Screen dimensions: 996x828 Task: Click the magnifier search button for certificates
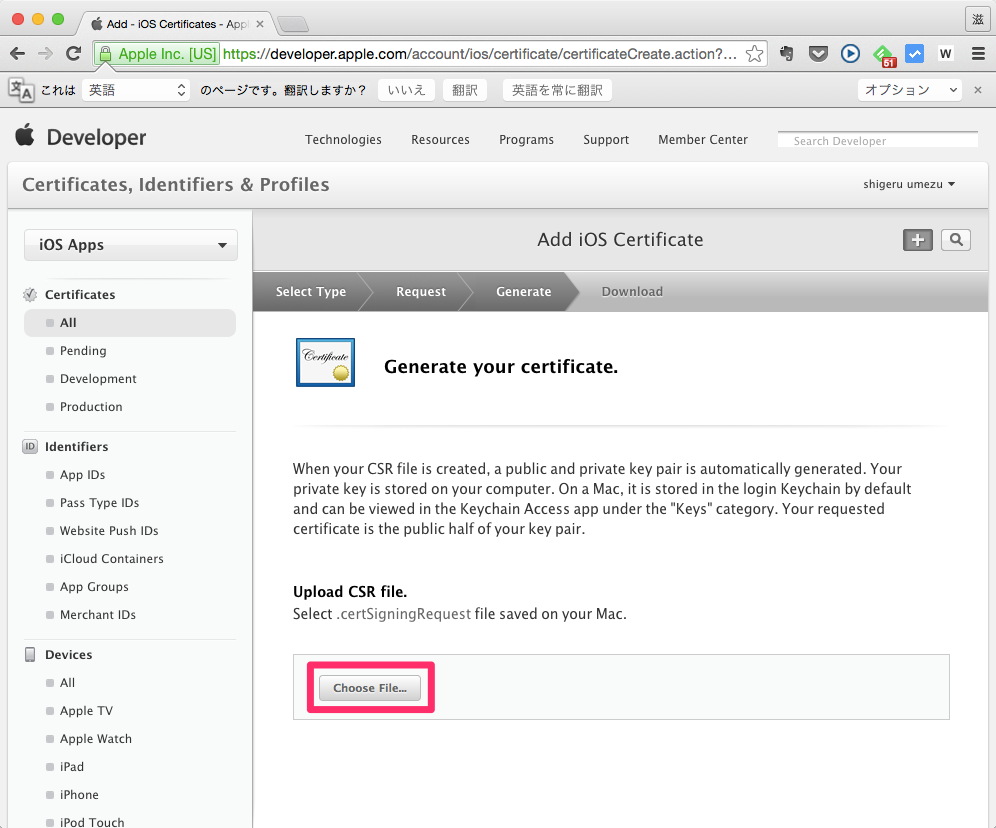[x=955, y=240]
